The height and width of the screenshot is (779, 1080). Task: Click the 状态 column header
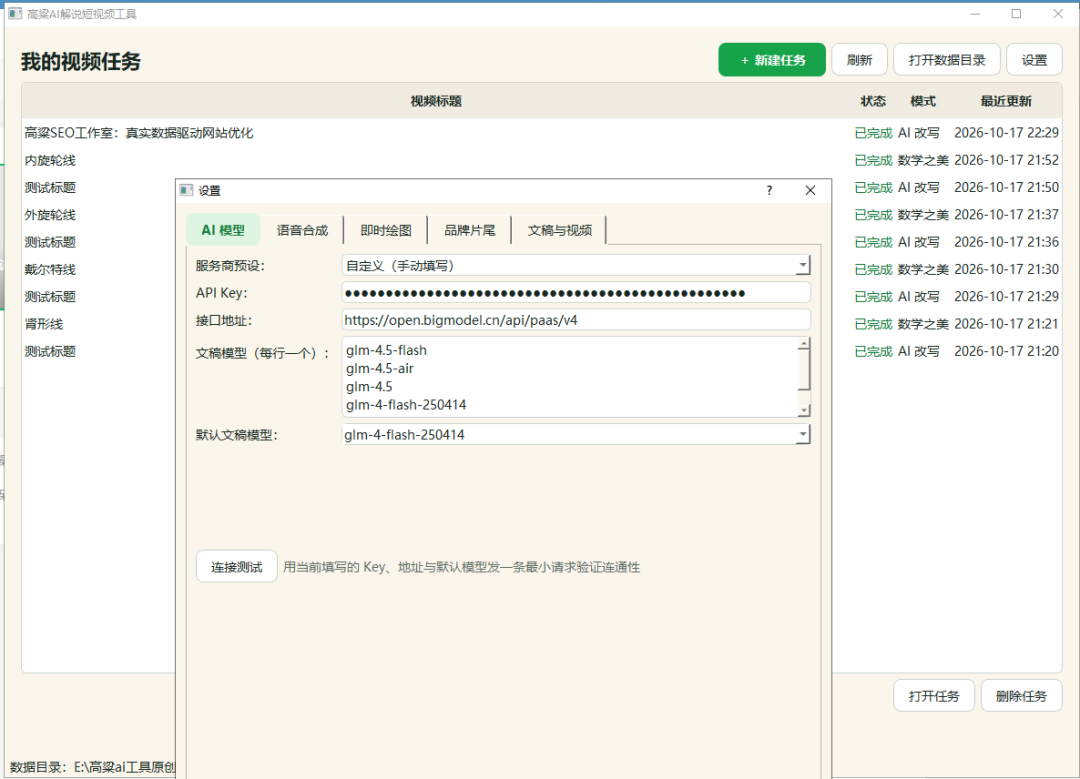tap(873, 101)
